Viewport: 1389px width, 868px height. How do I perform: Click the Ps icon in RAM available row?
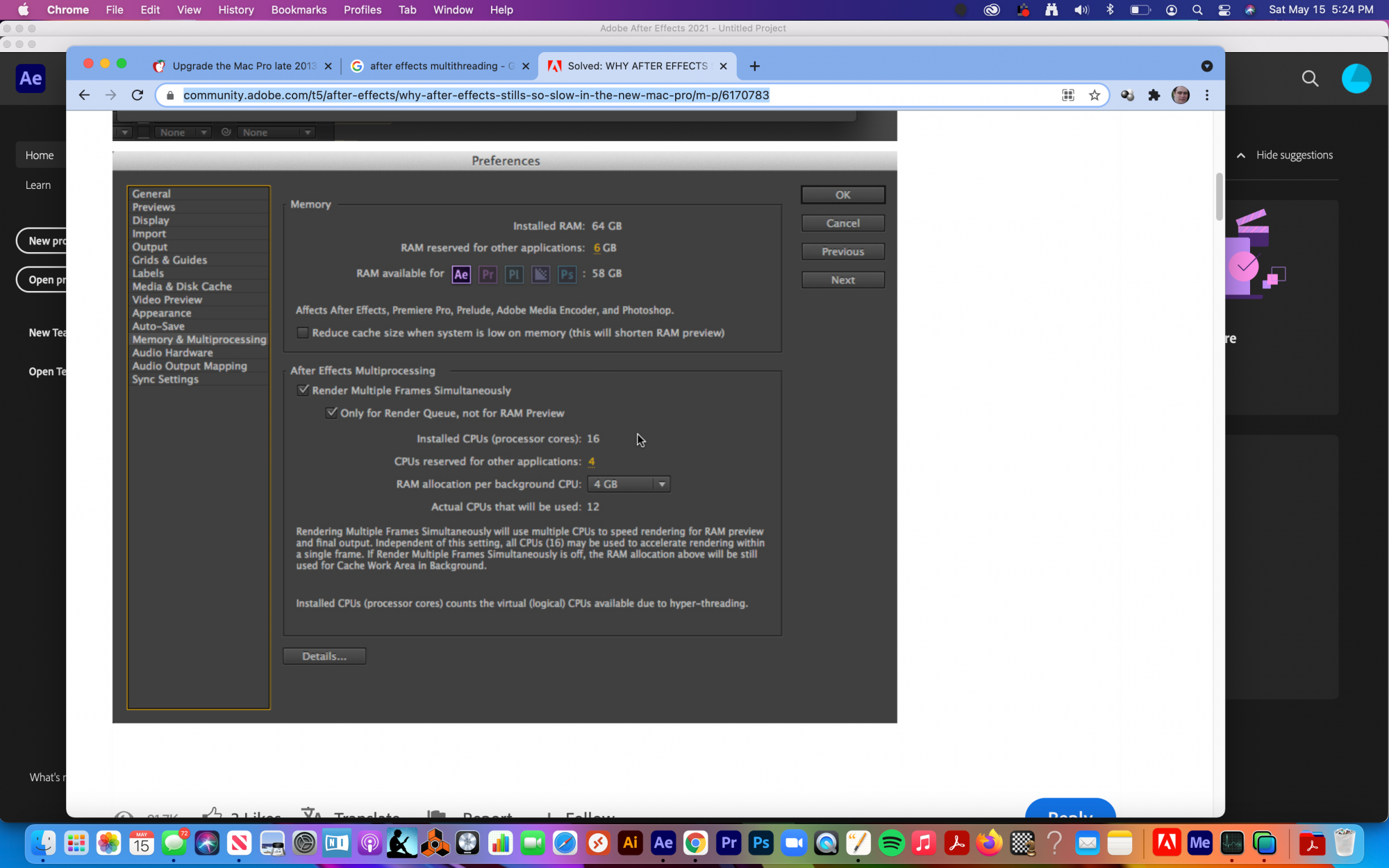tap(567, 274)
